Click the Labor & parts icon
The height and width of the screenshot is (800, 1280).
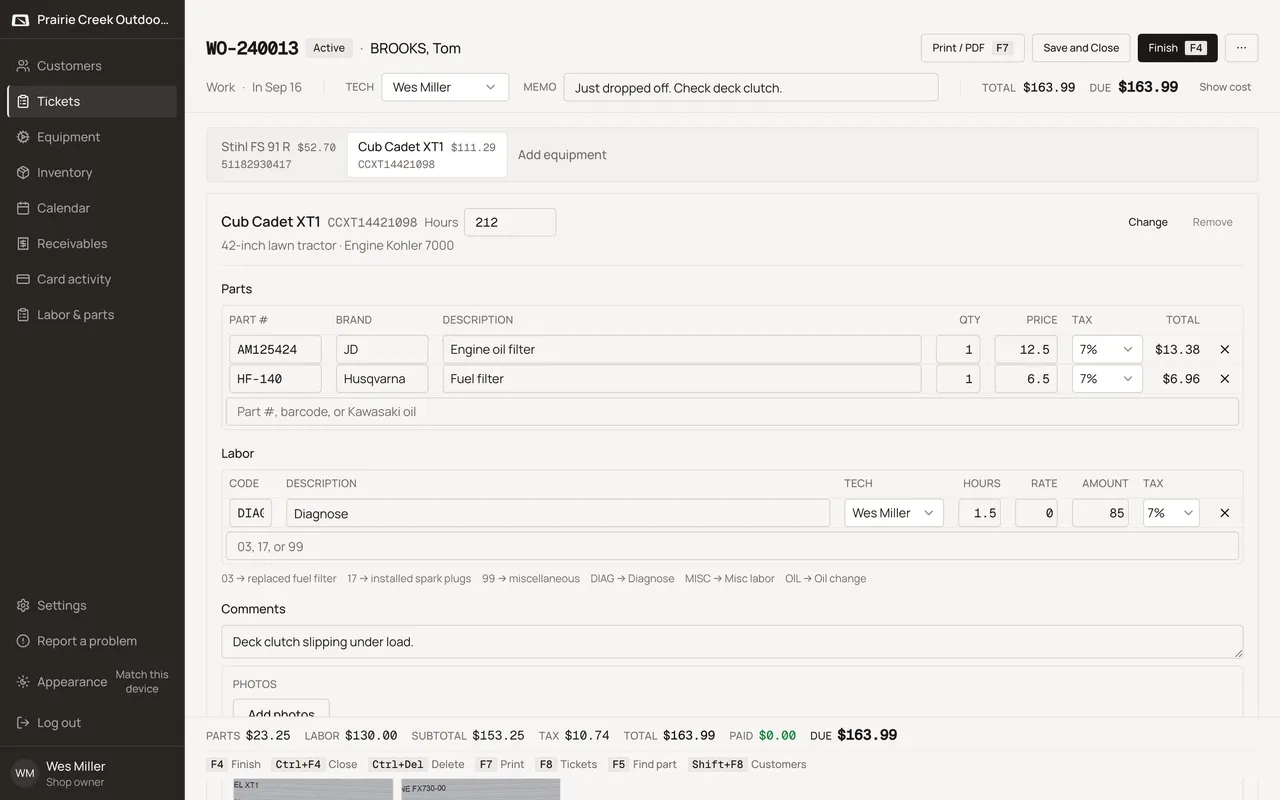23,315
